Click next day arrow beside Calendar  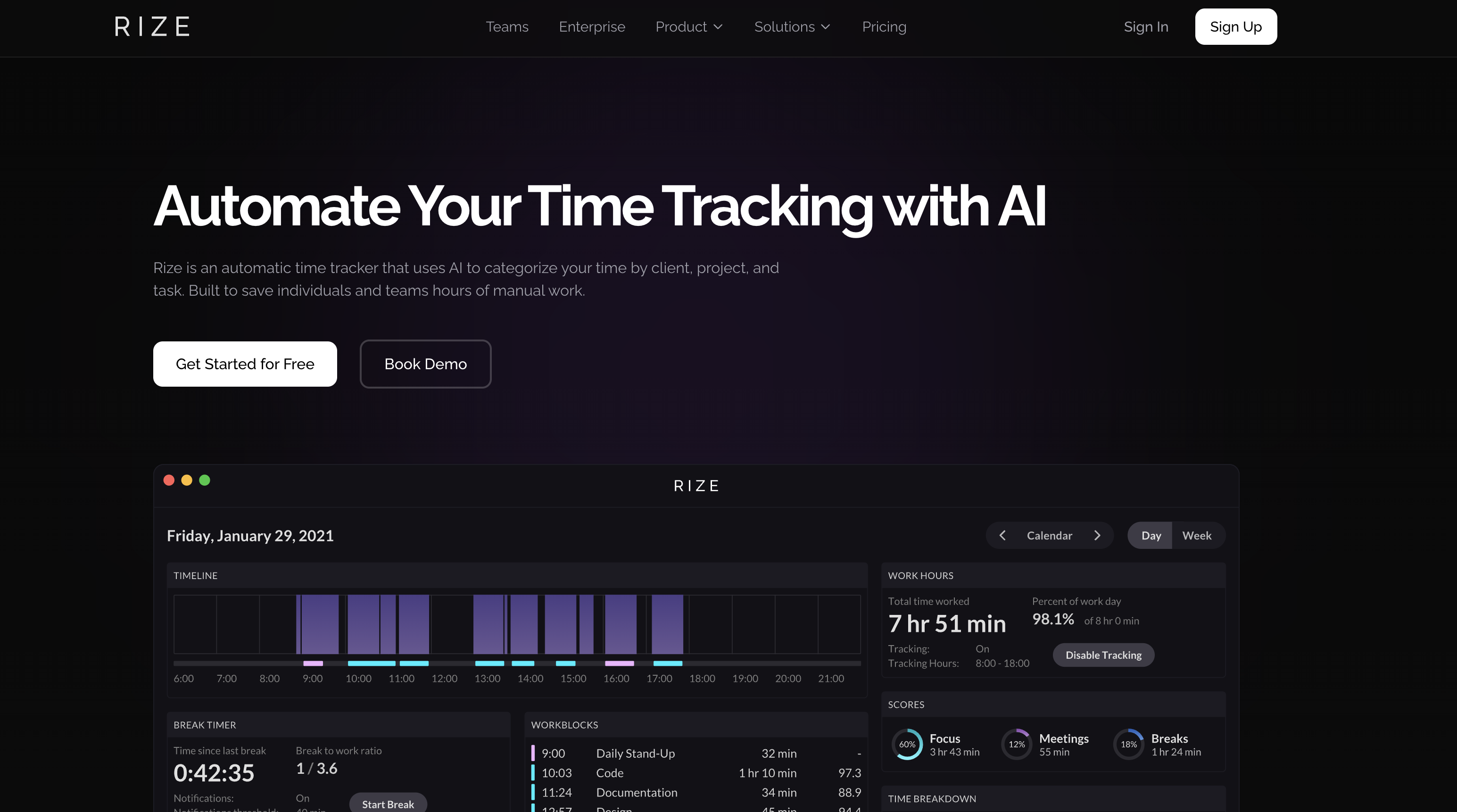pos(1097,535)
